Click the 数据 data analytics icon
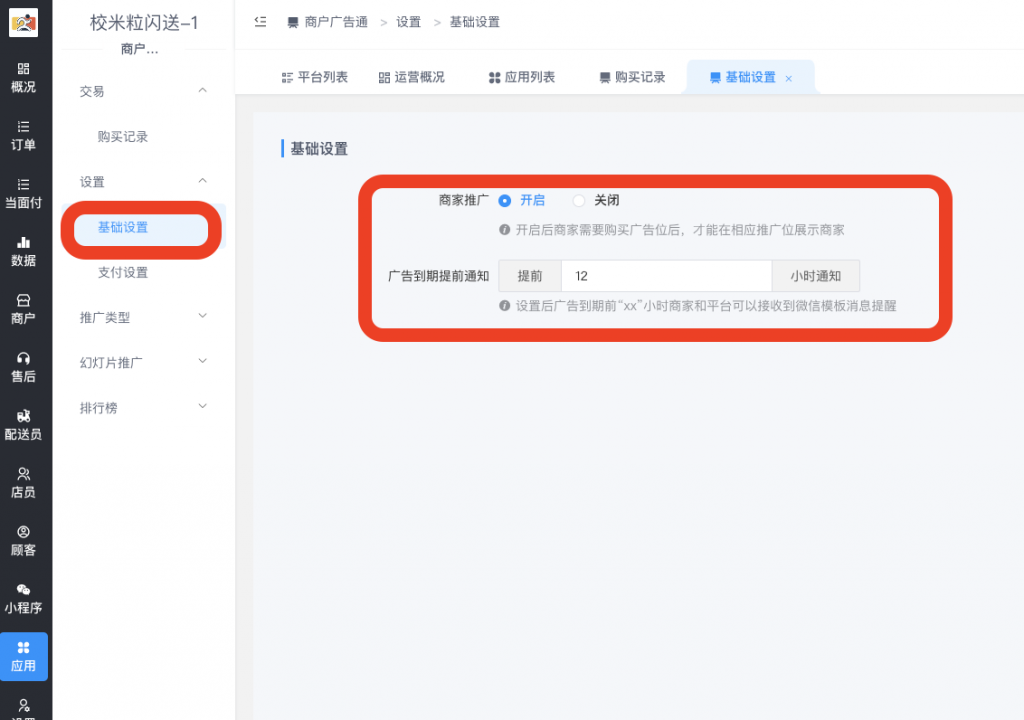 point(25,250)
